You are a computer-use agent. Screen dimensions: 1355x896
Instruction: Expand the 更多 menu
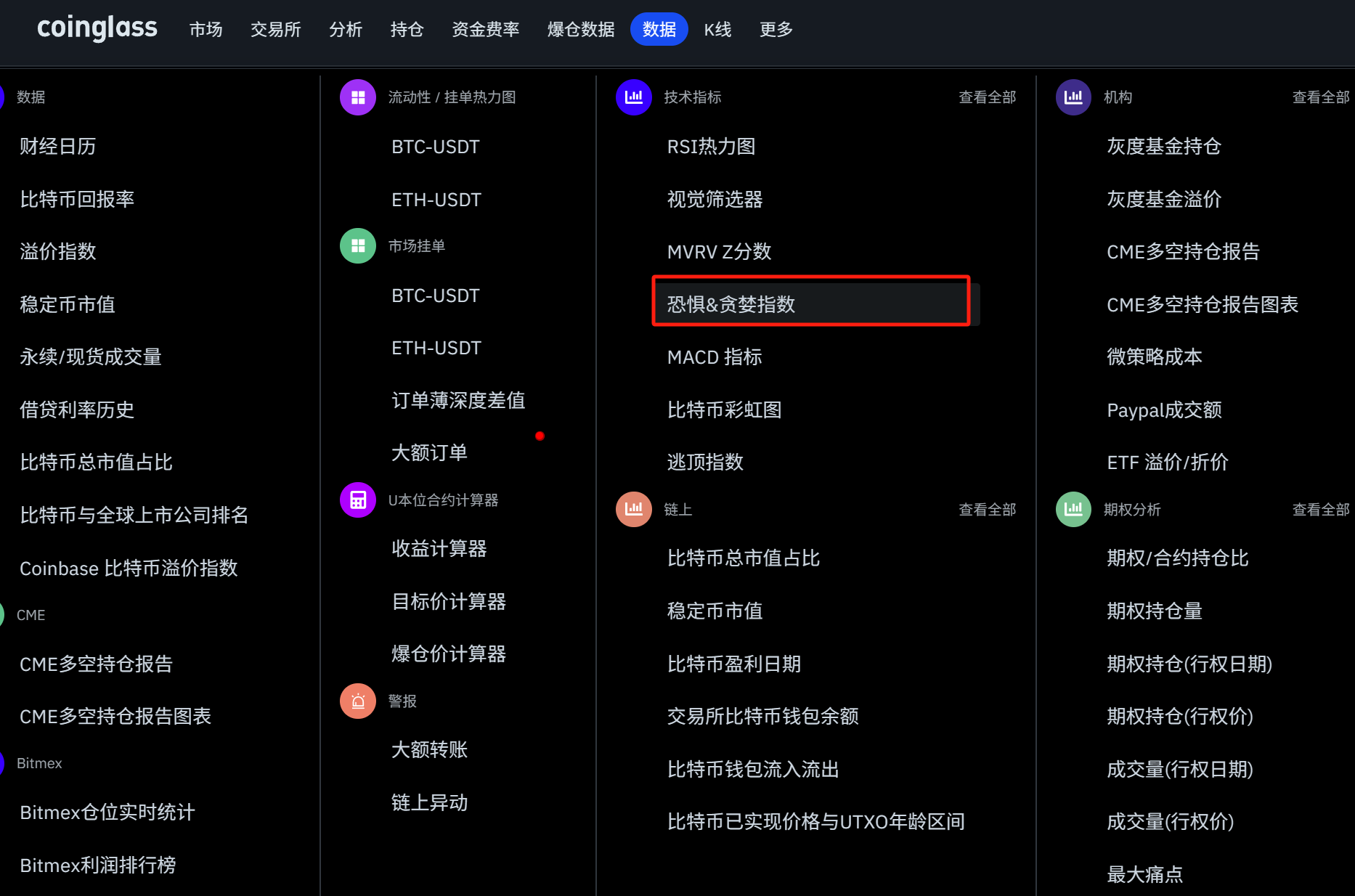pyautogui.click(x=776, y=29)
